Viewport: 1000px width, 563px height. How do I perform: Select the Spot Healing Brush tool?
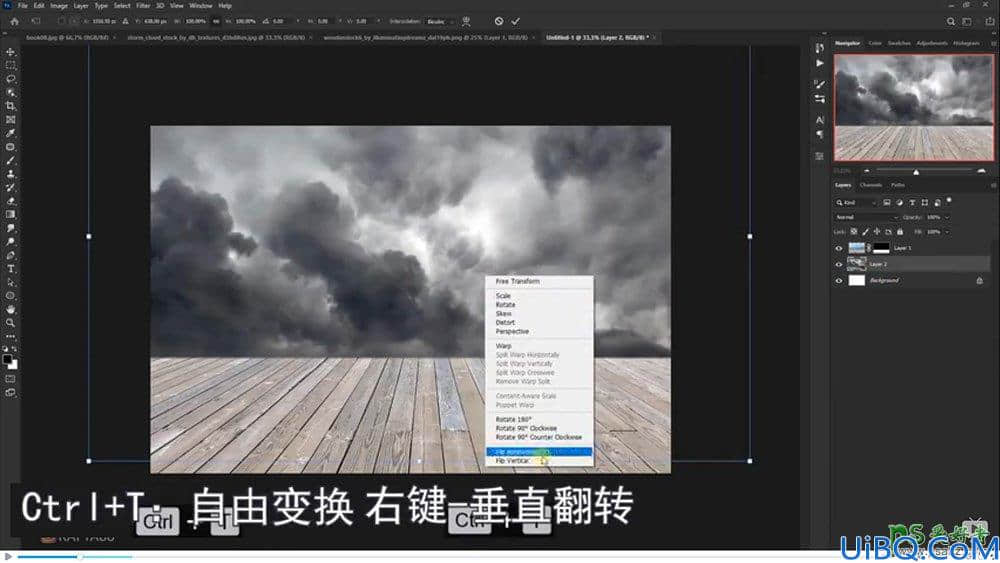(10, 147)
